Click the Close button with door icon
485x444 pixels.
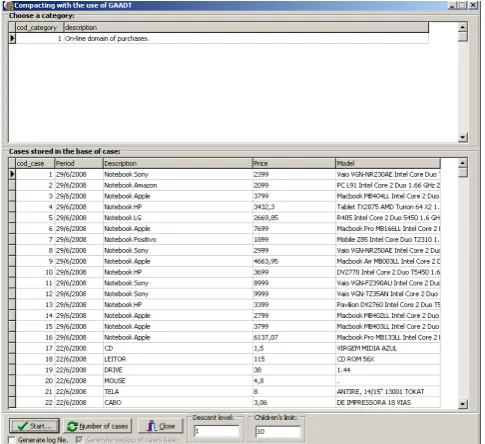click(161, 426)
